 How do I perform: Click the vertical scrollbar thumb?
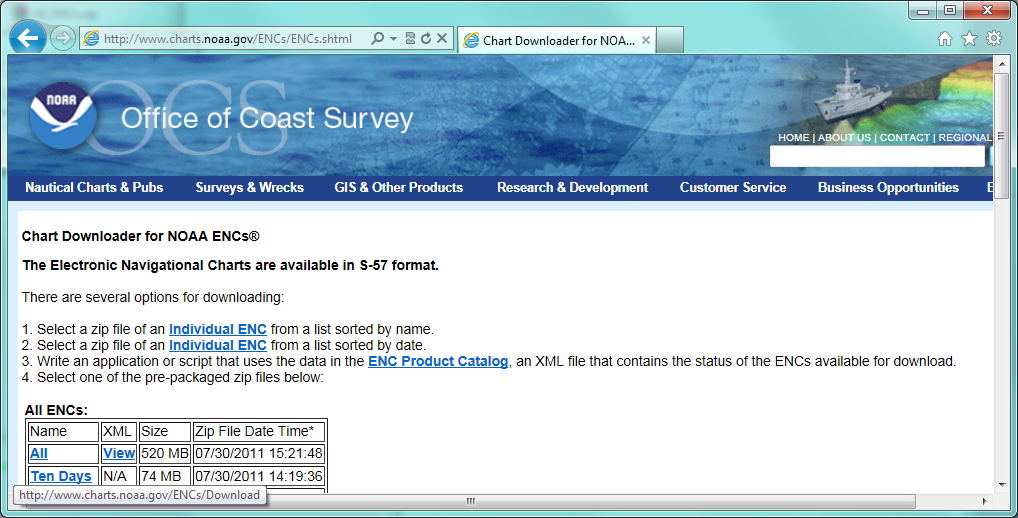[x=1001, y=136]
